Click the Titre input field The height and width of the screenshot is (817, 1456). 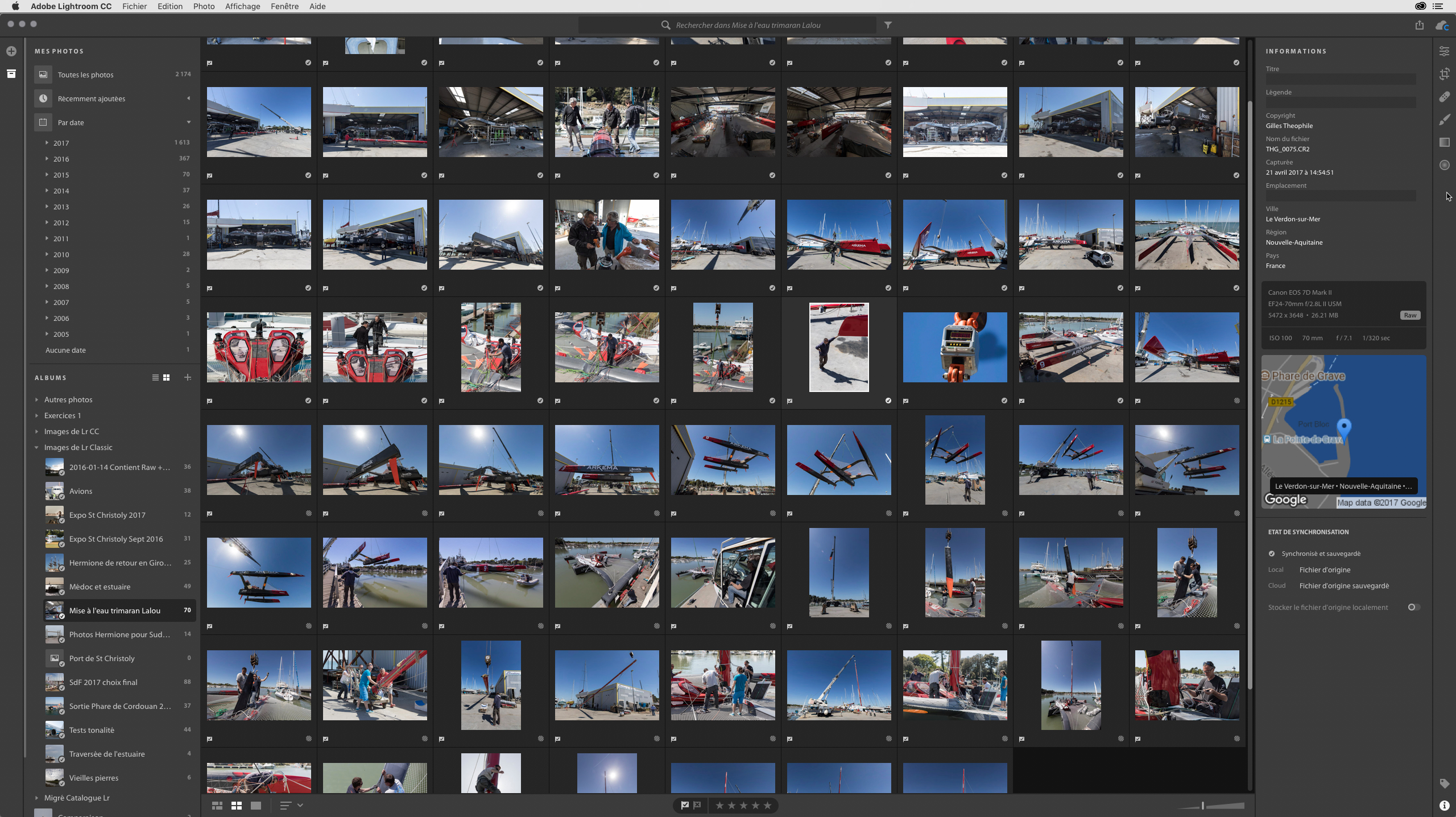pos(1341,79)
